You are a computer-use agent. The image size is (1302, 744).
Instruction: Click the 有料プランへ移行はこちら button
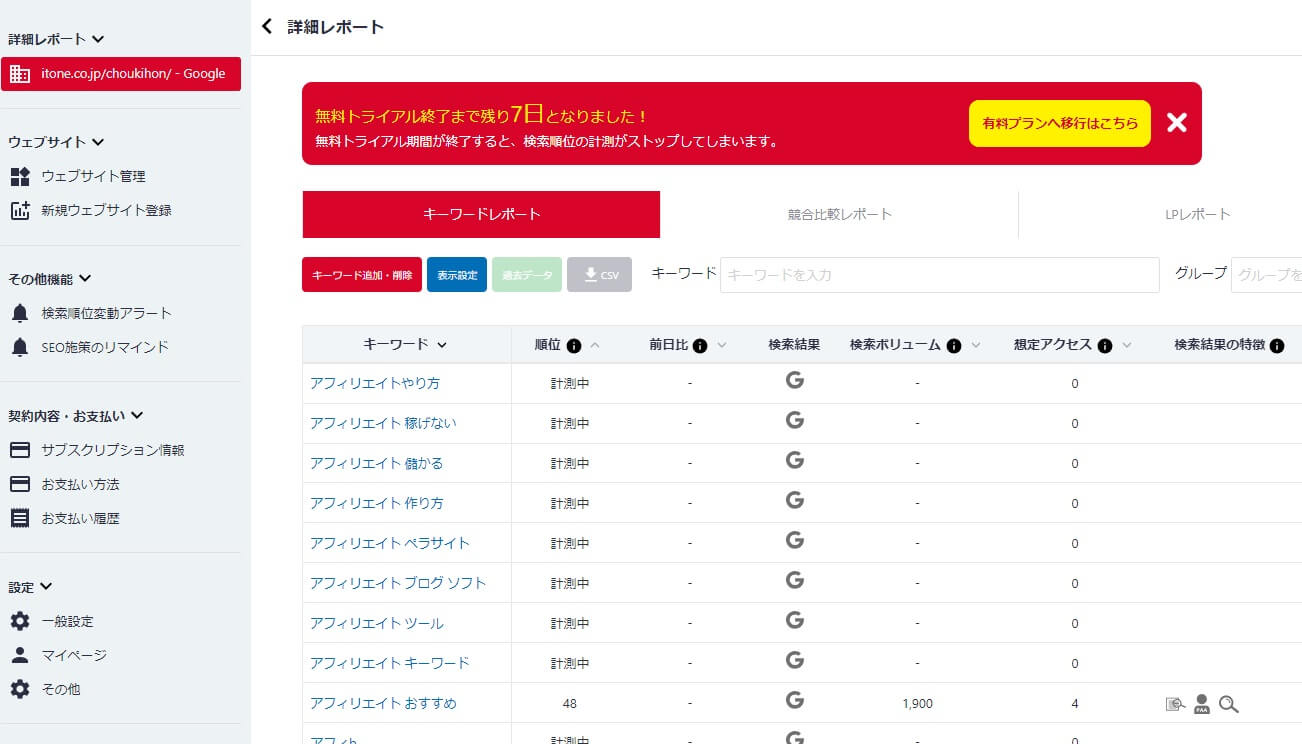1060,123
